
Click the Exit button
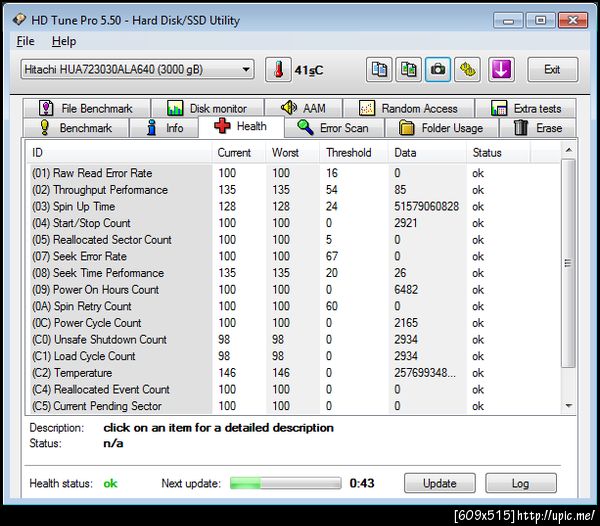coord(552,70)
